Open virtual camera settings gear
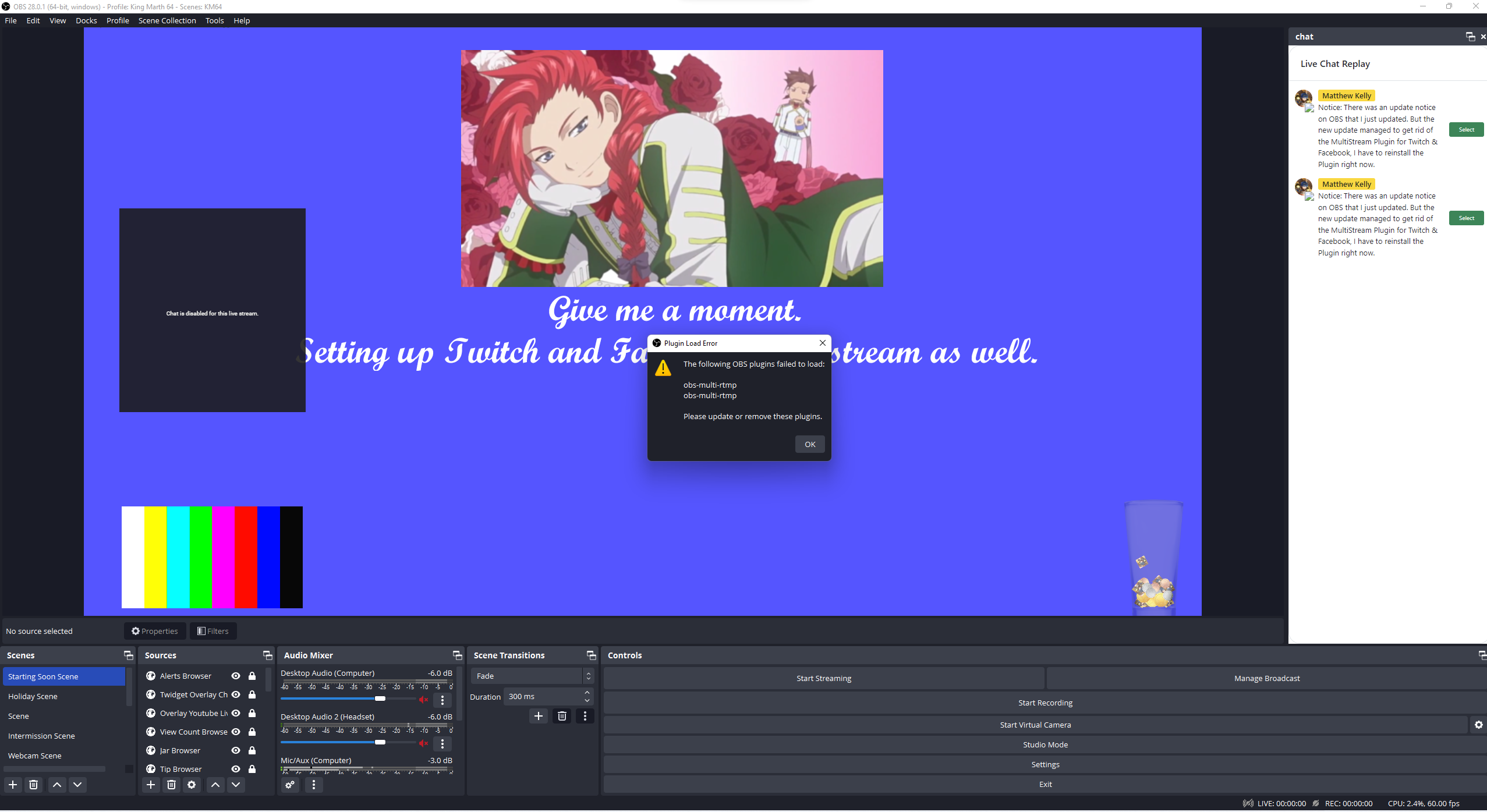The width and height of the screenshot is (1487, 812). click(1478, 725)
